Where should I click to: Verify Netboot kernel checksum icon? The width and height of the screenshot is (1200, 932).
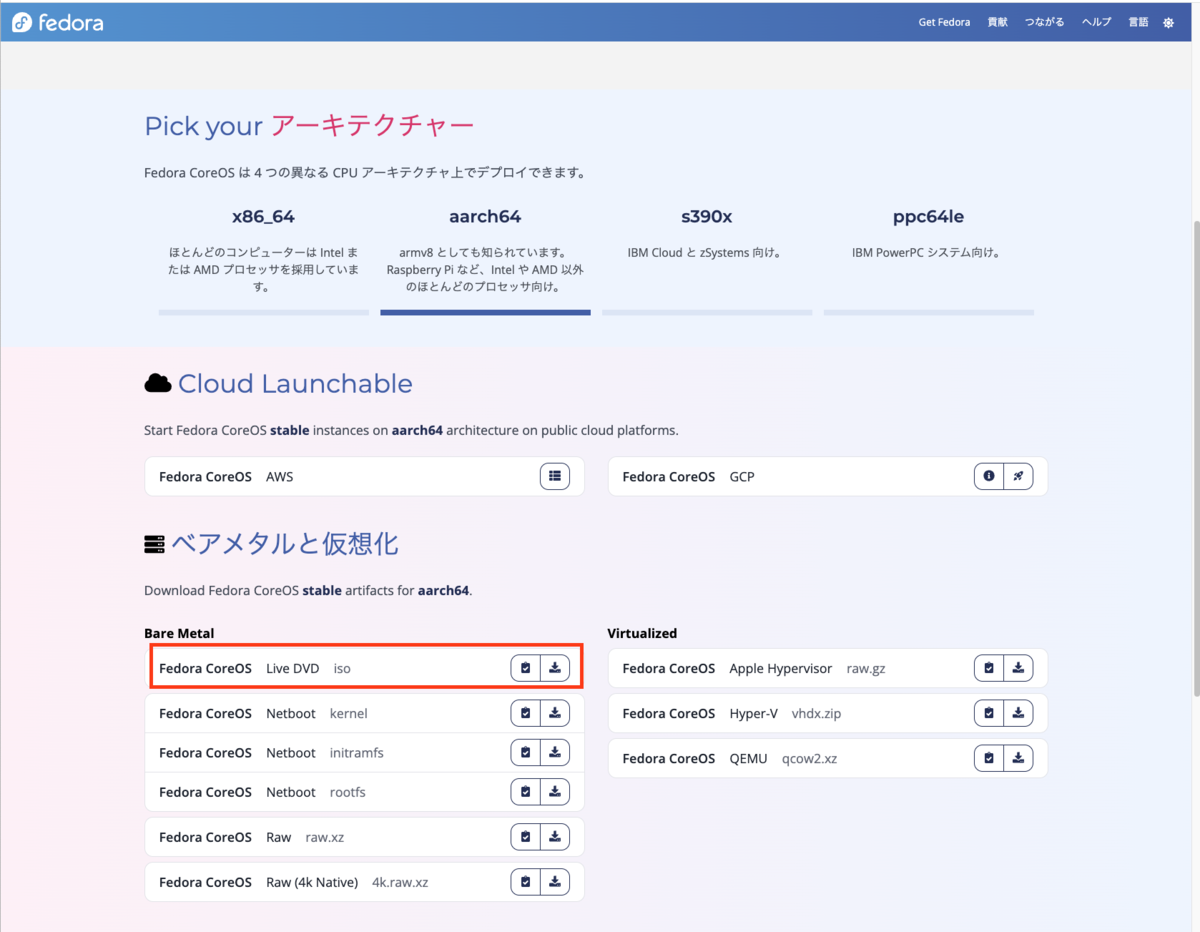526,713
